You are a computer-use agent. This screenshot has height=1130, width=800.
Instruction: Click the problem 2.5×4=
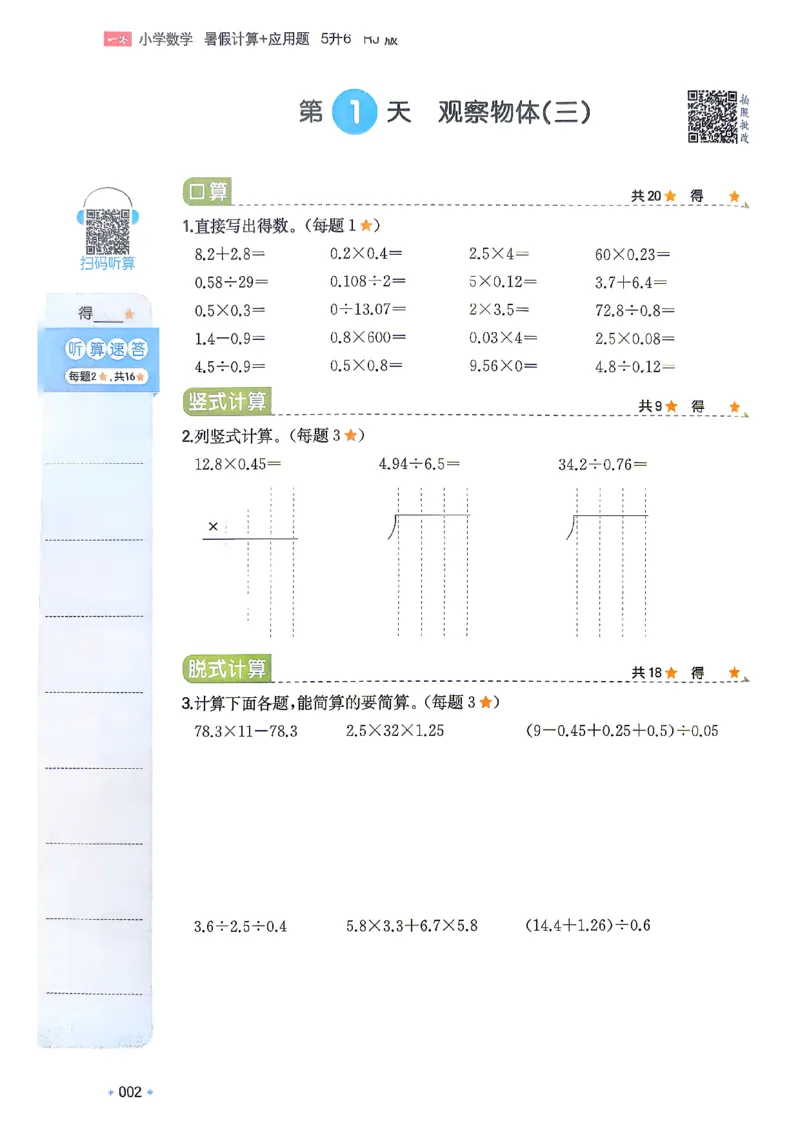pyautogui.click(x=499, y=254)
